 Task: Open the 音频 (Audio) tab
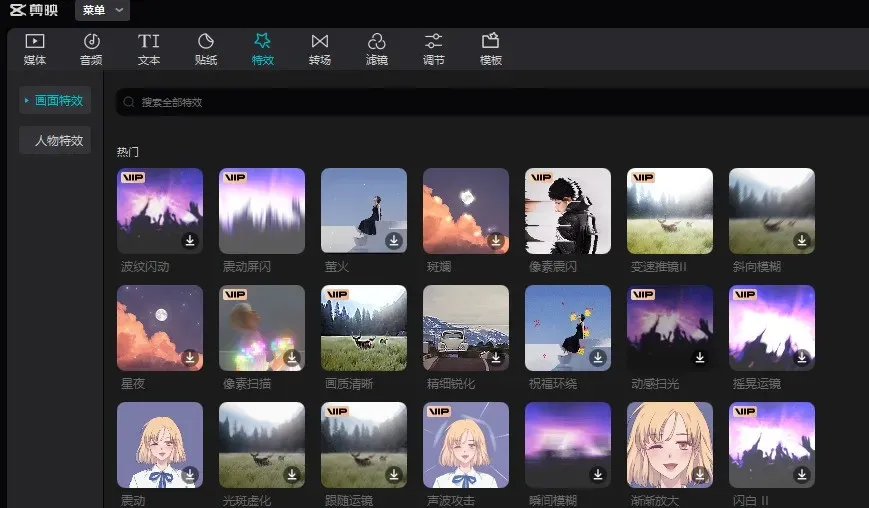point(91,49)
